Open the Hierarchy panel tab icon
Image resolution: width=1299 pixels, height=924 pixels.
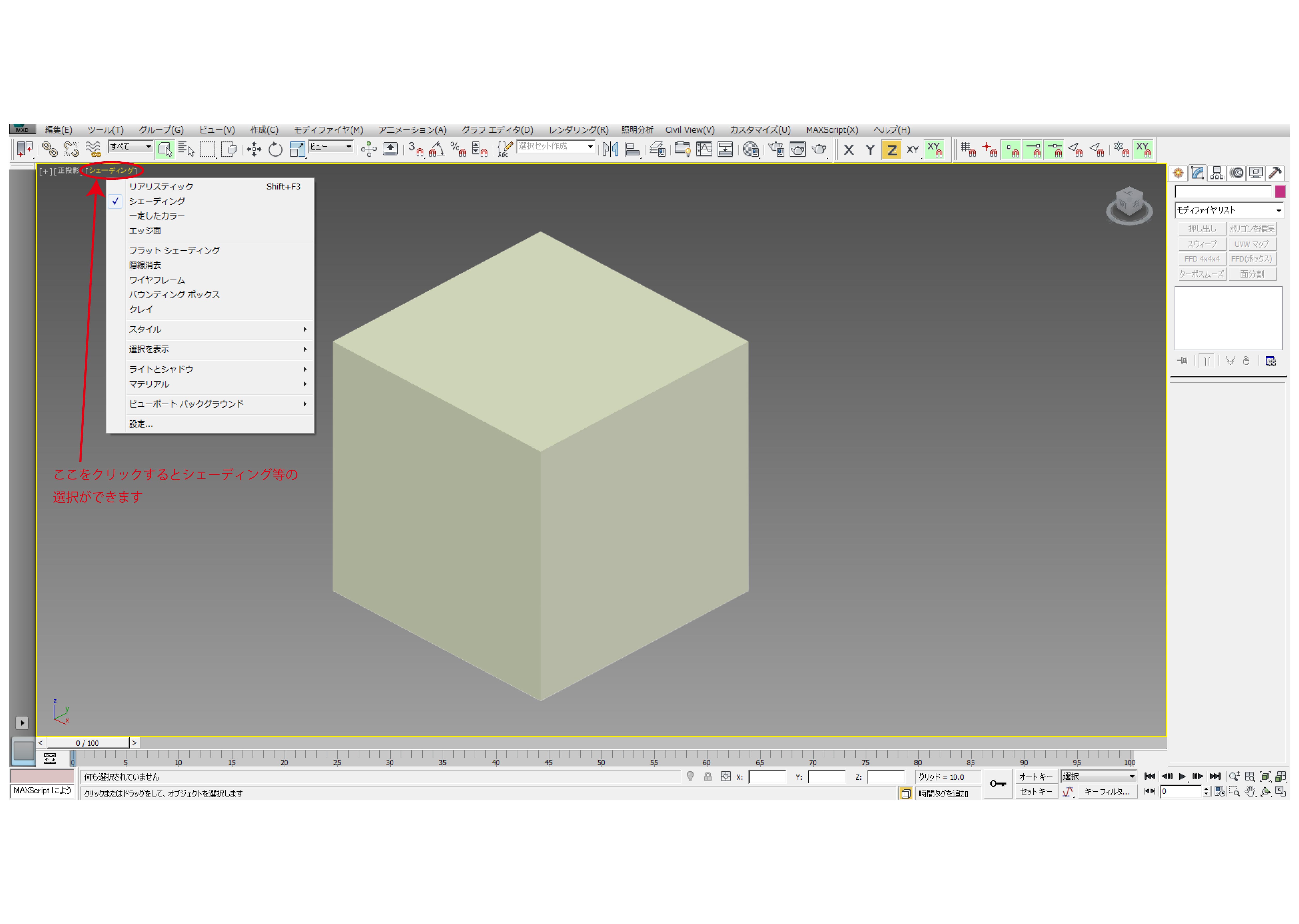(x=1216, y=173)
